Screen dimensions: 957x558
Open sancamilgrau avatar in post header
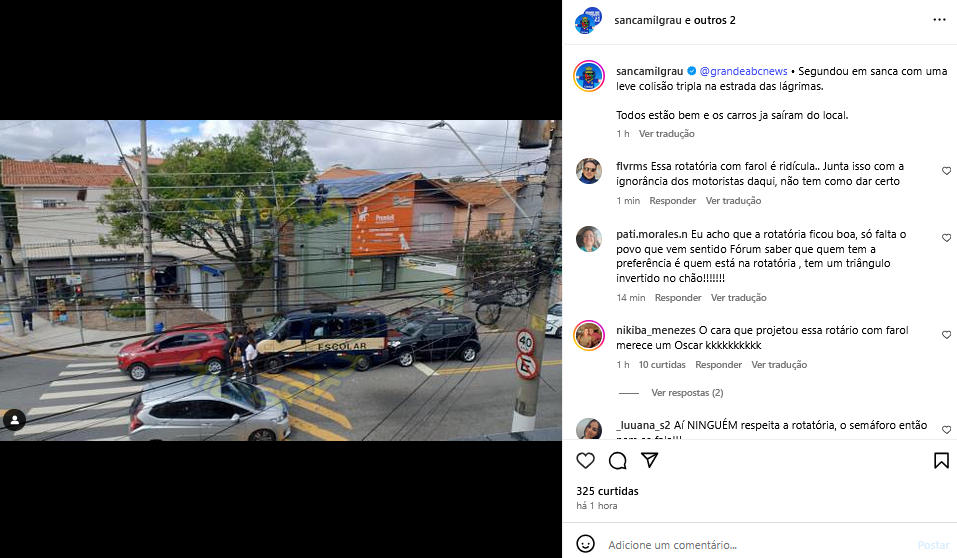(x=588, y=21)
